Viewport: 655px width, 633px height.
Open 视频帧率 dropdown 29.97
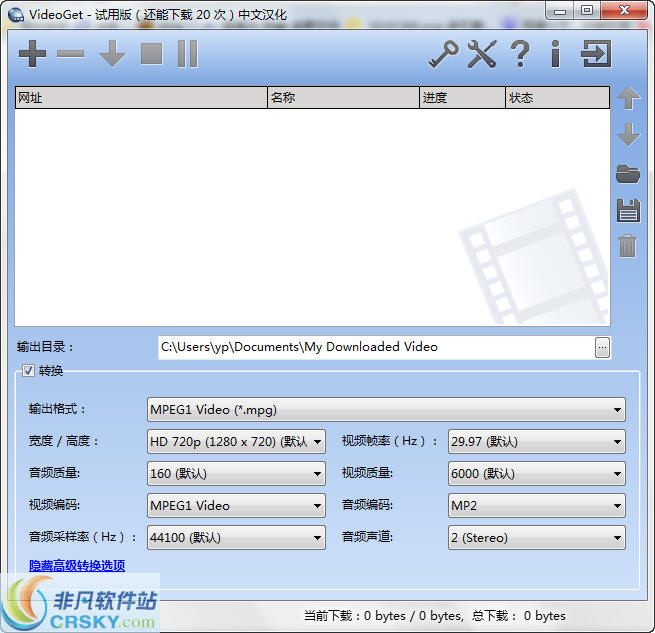pyautogui.click(x=536, y=441)
